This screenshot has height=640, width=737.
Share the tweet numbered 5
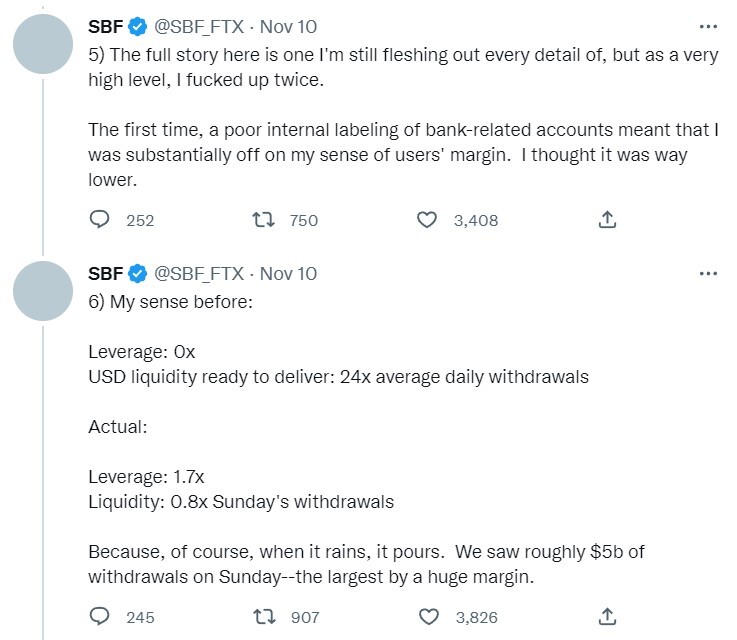(607, 220)
